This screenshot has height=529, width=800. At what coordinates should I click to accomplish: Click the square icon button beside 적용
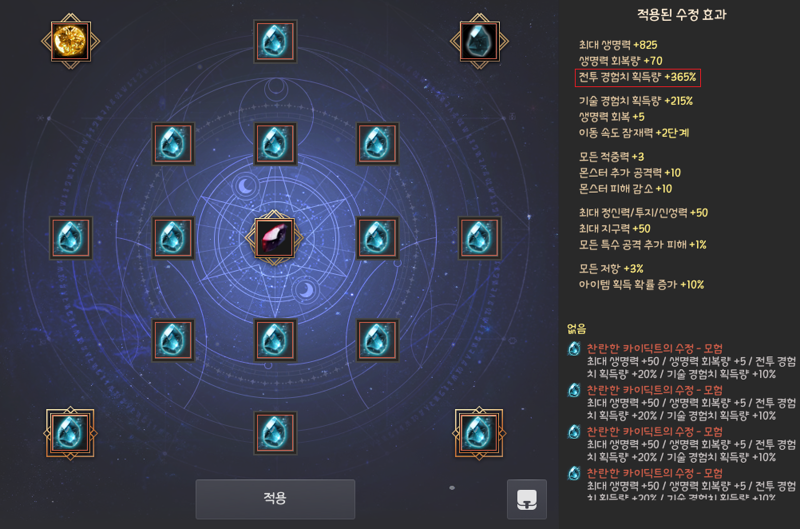(x=527, y=499)
